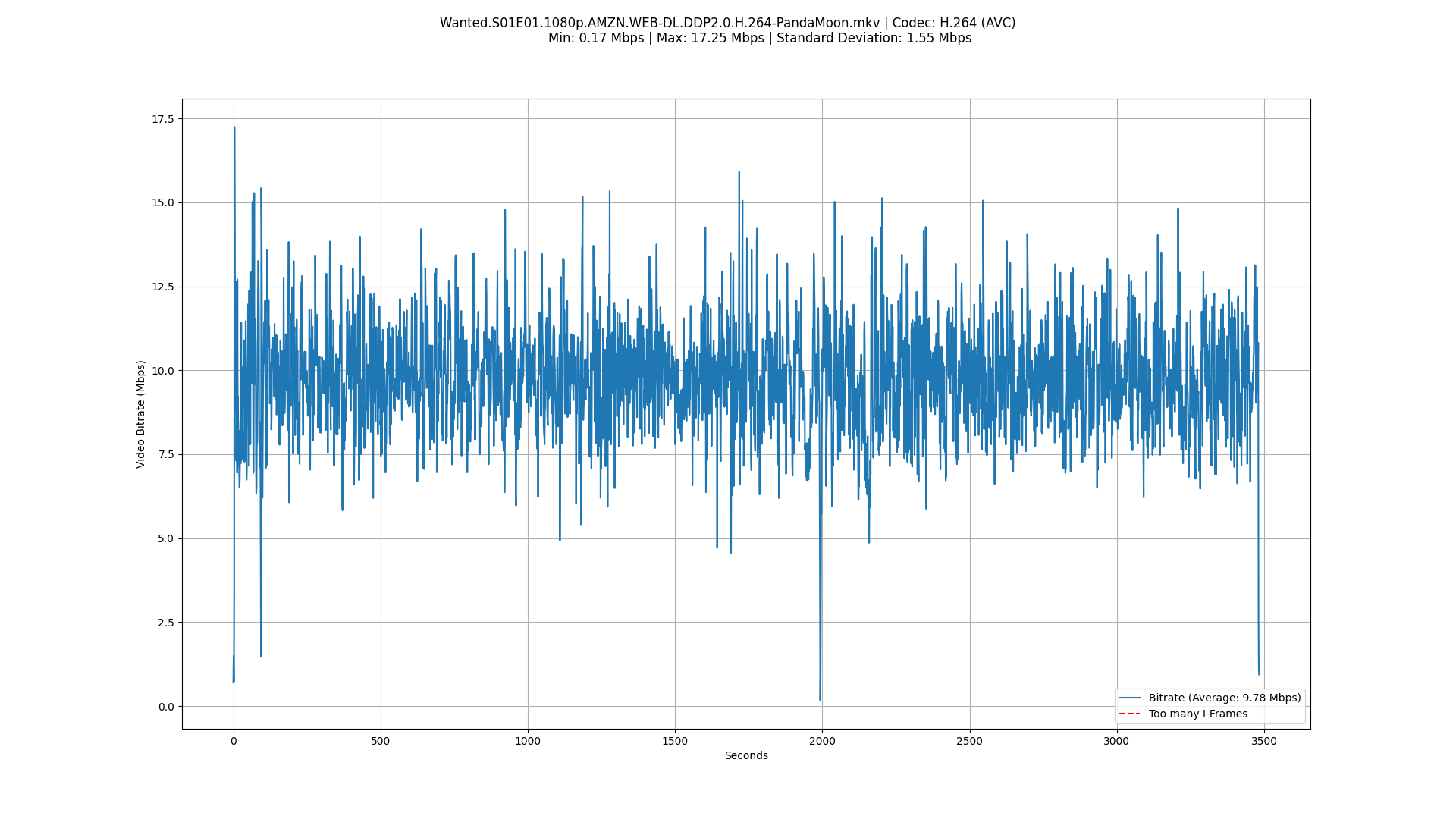Click the Min/Max/Standard Deviation subtitle line
The height and width of the screenshot is (819, 1456).
tap(760, 38)
